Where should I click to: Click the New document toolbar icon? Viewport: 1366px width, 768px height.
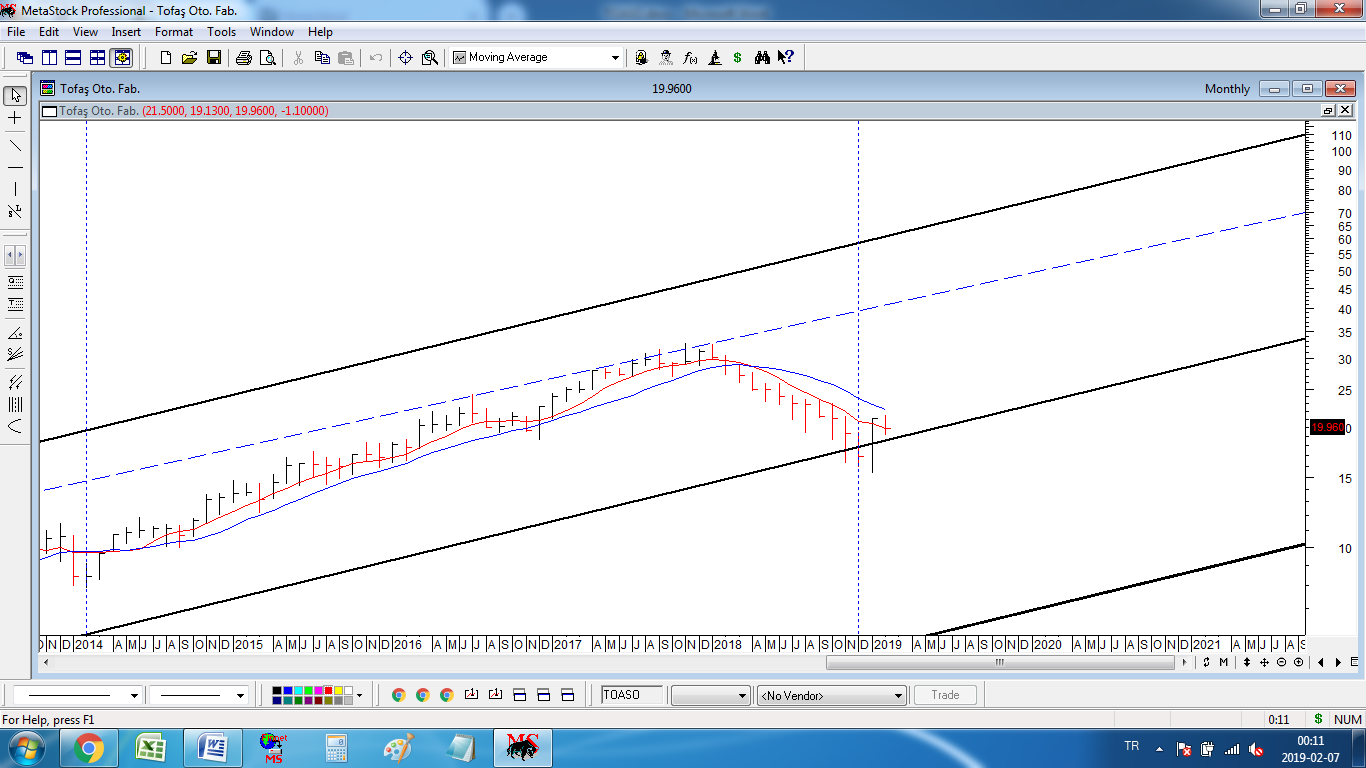pyautogui.click(x=166, y=58)
